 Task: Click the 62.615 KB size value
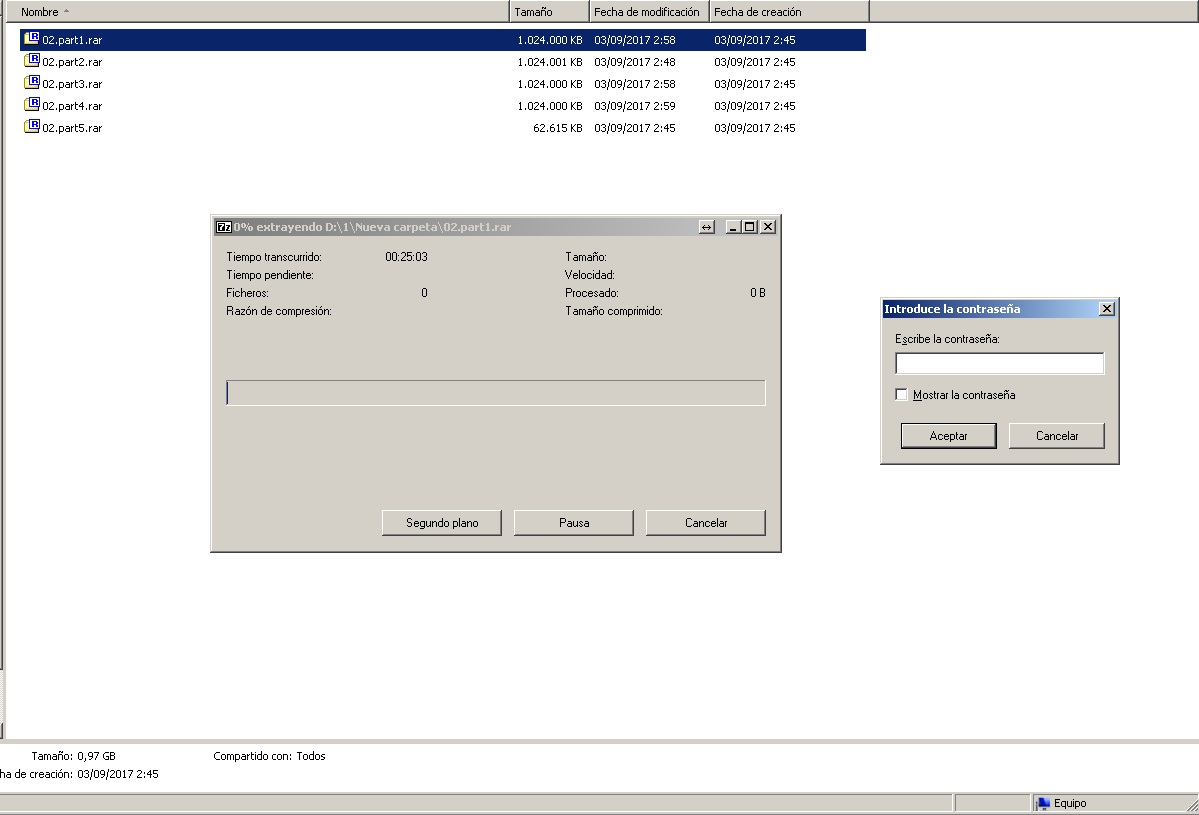click(557, 128)
